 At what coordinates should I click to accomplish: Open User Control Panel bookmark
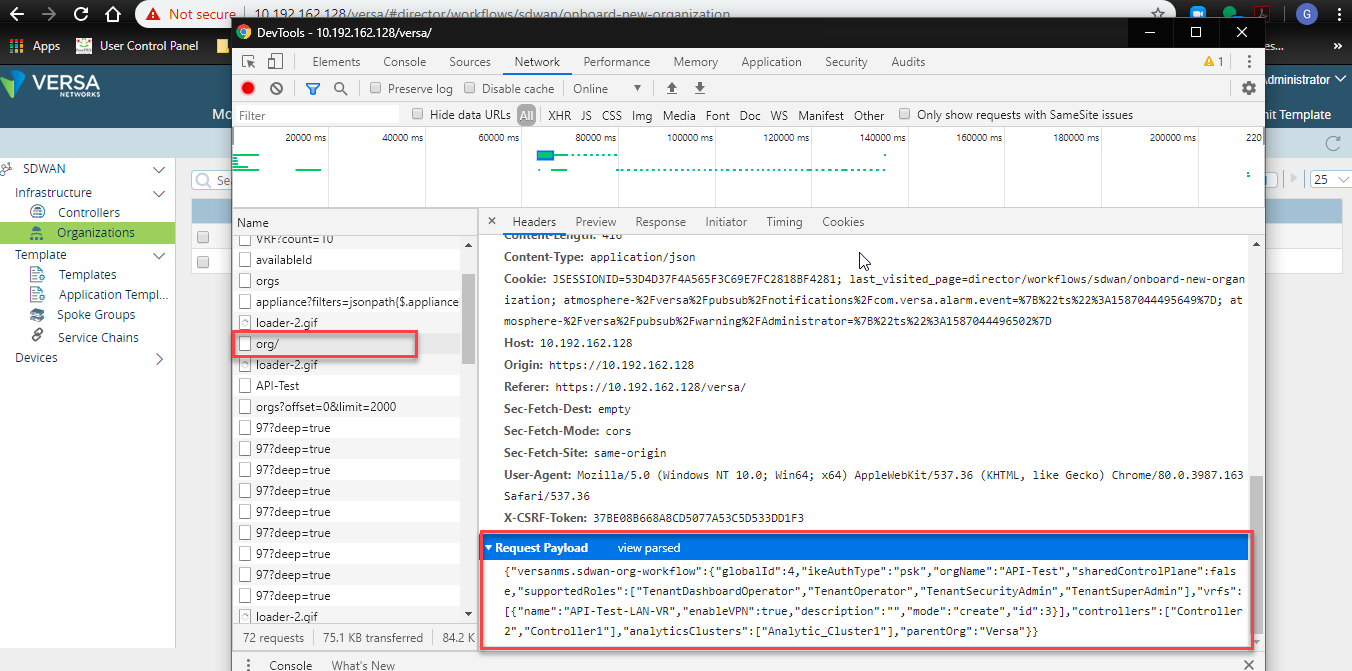(137, 46)
